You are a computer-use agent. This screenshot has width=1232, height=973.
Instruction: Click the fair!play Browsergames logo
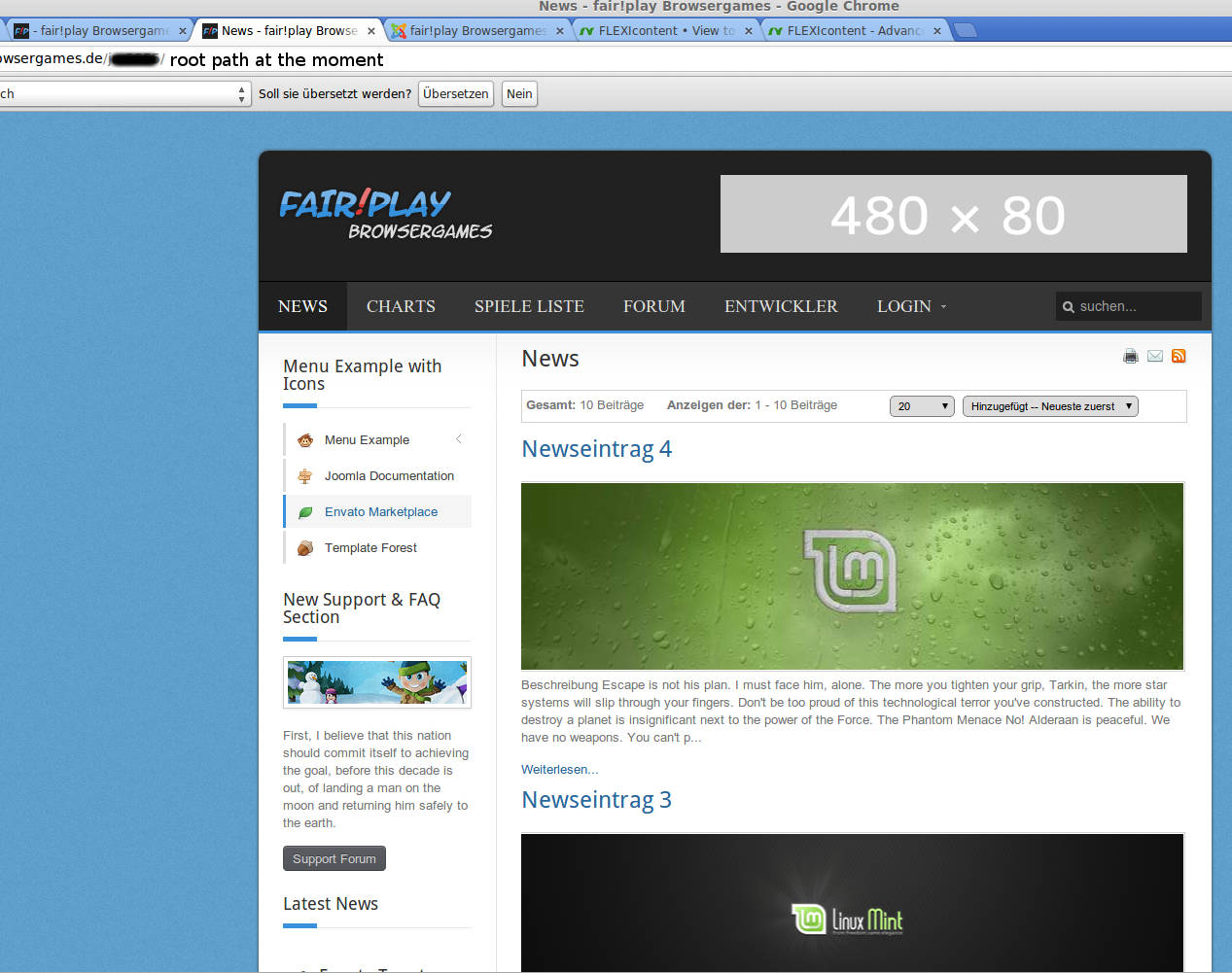tap(386, 214)
